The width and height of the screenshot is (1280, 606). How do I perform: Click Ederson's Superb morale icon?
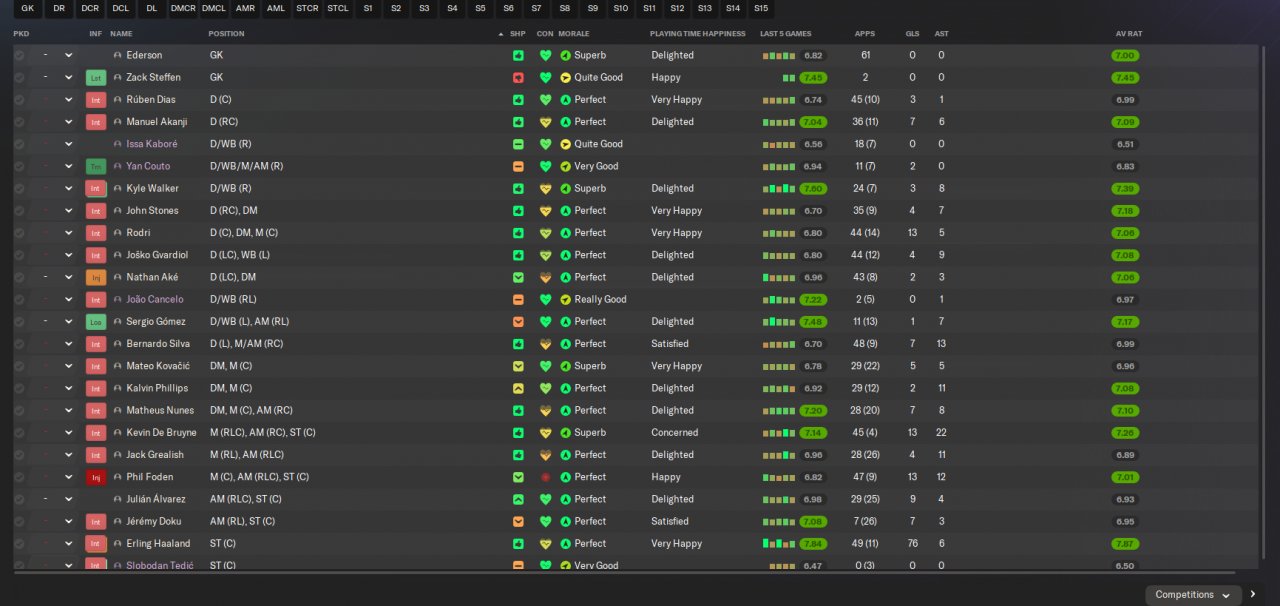565,55
